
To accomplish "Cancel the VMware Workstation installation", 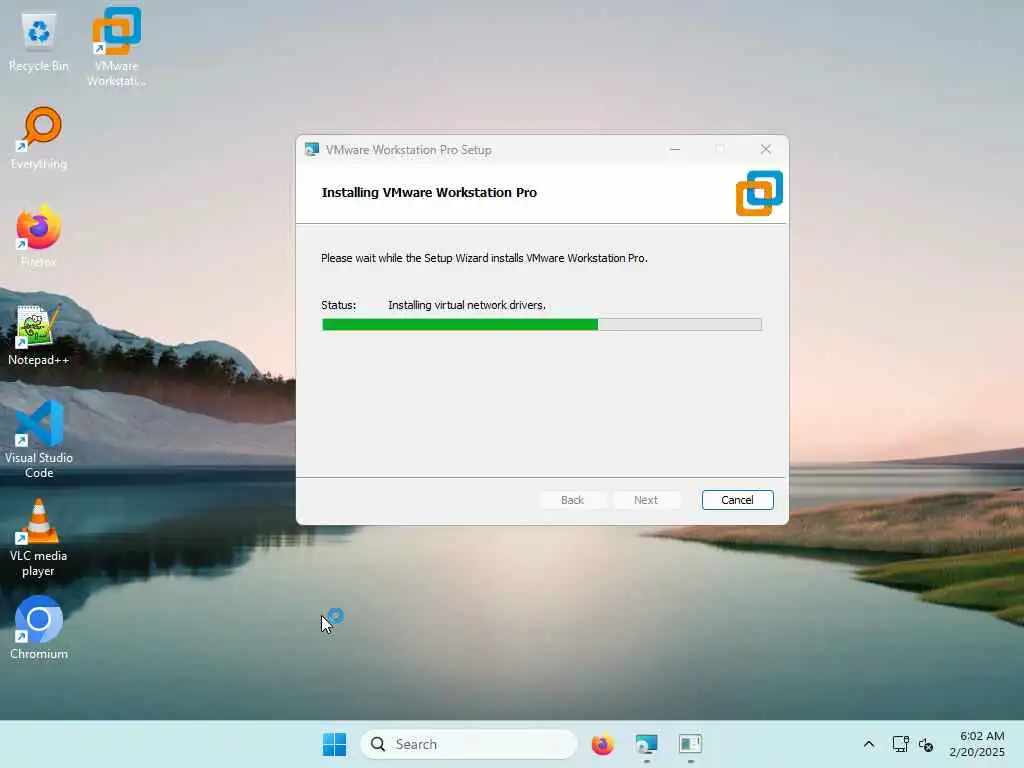I will coord(737,500).
